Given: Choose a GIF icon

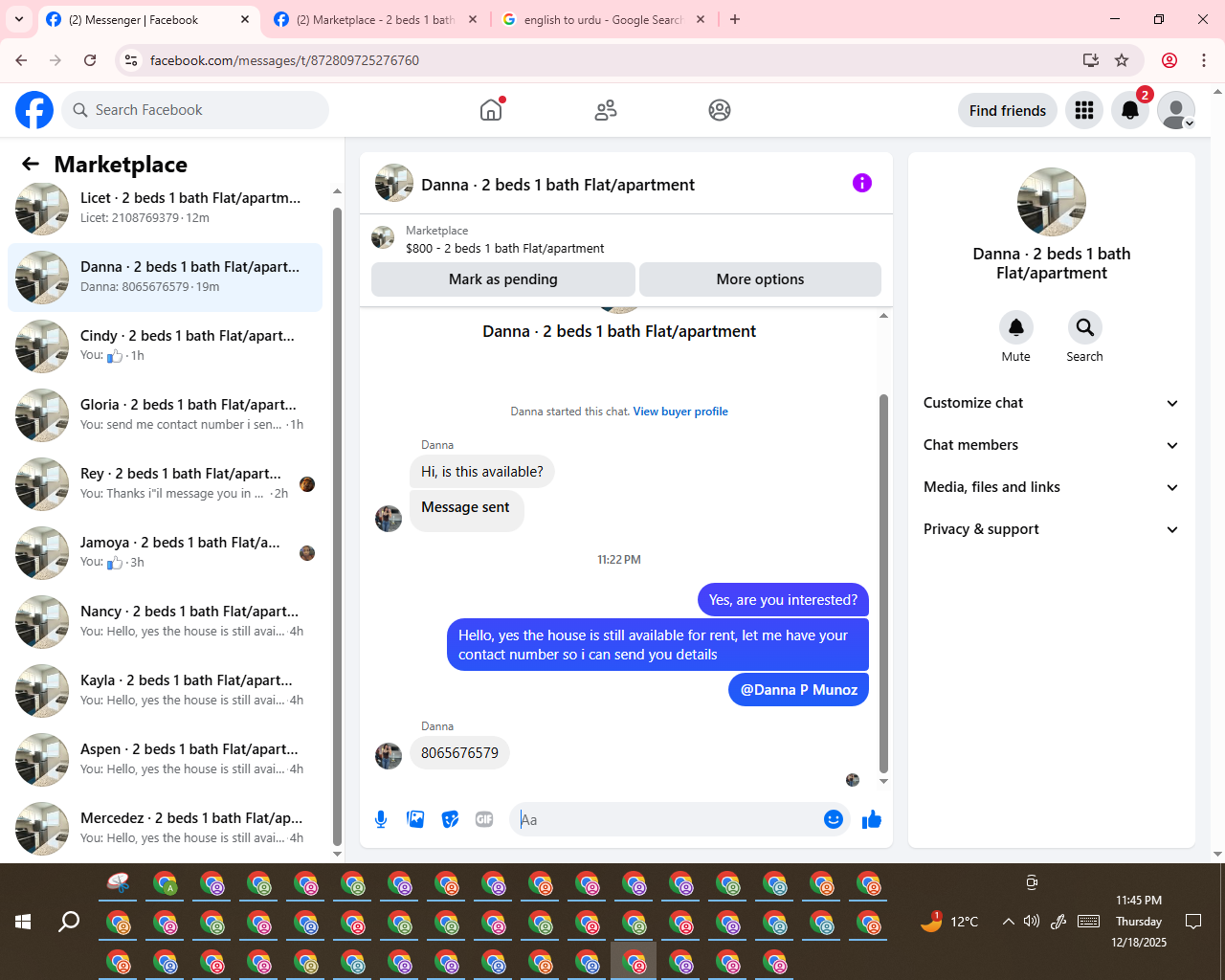Looking at the screenshot, I should [484, 819].
